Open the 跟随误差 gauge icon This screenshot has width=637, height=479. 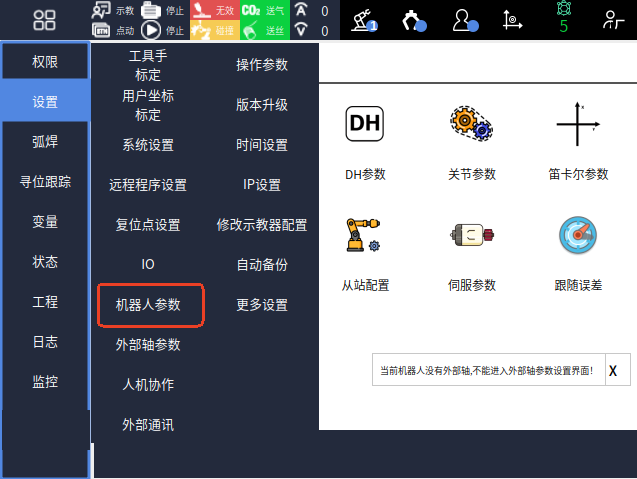pos(577,236)
